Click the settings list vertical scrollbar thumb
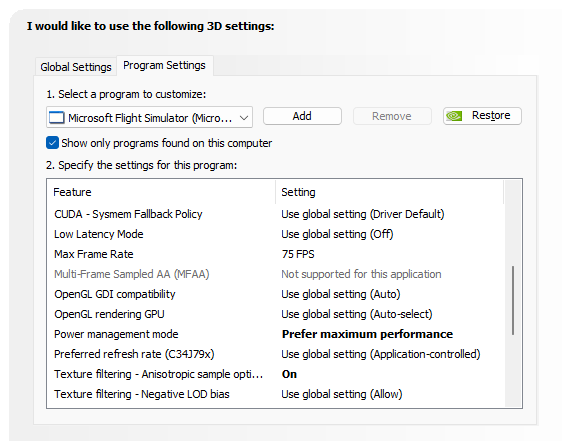 click(x=513, y=300)
